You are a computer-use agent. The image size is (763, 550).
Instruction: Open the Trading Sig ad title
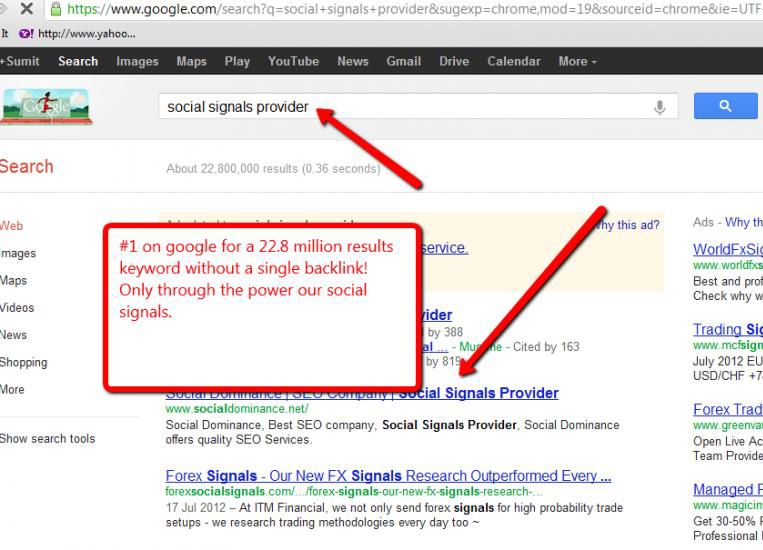click(728, 330)
